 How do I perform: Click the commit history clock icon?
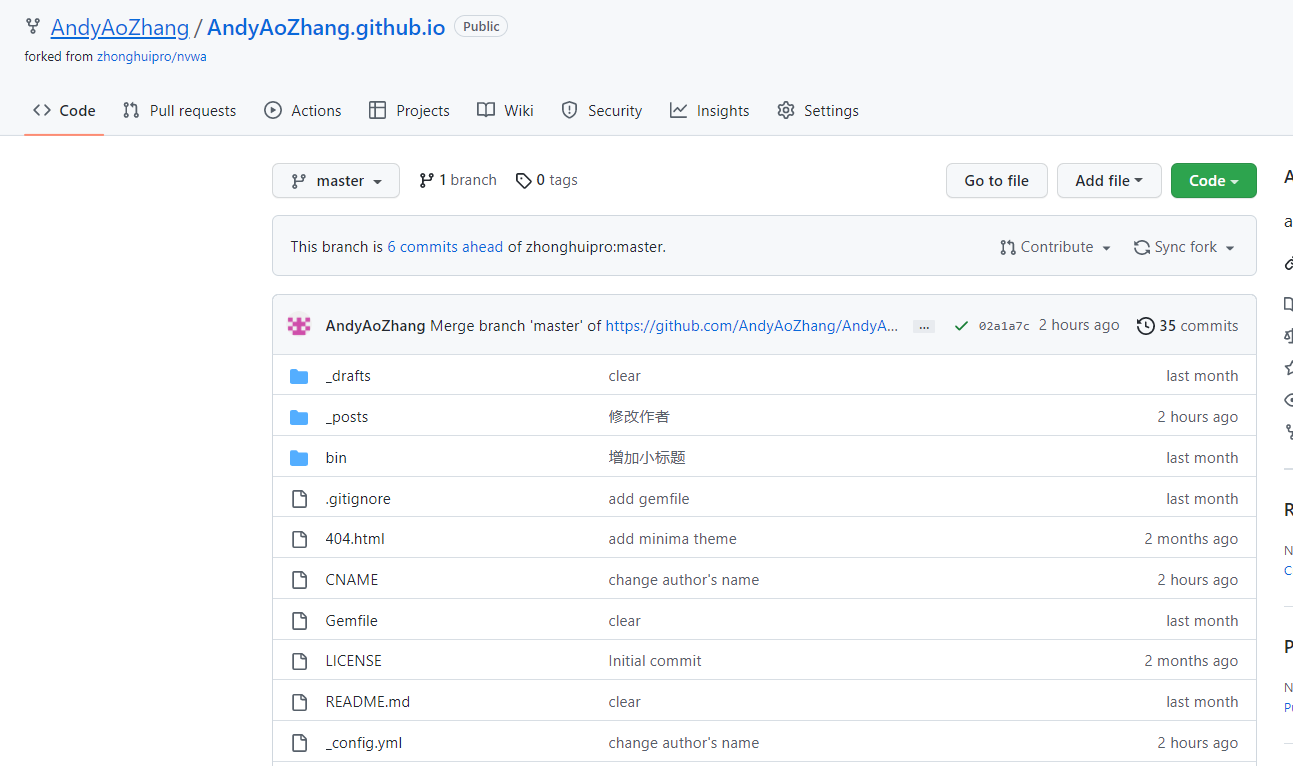pos(1146,326)
